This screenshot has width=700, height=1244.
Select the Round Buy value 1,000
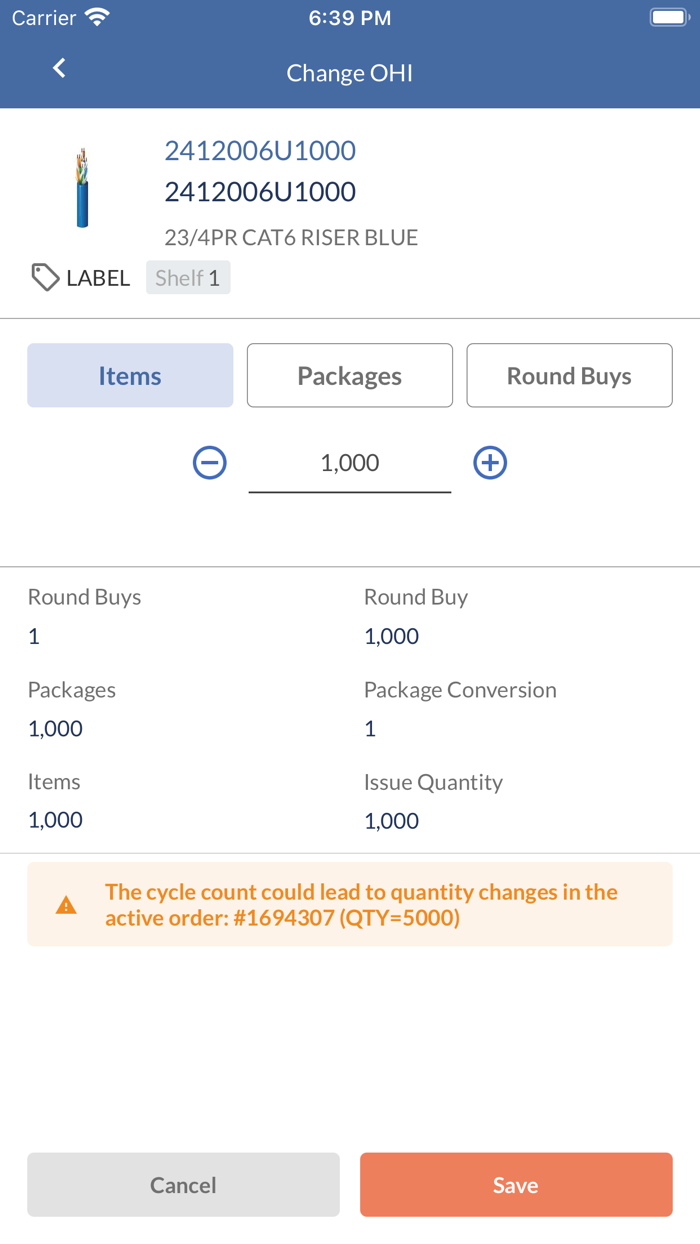point(391,636)
